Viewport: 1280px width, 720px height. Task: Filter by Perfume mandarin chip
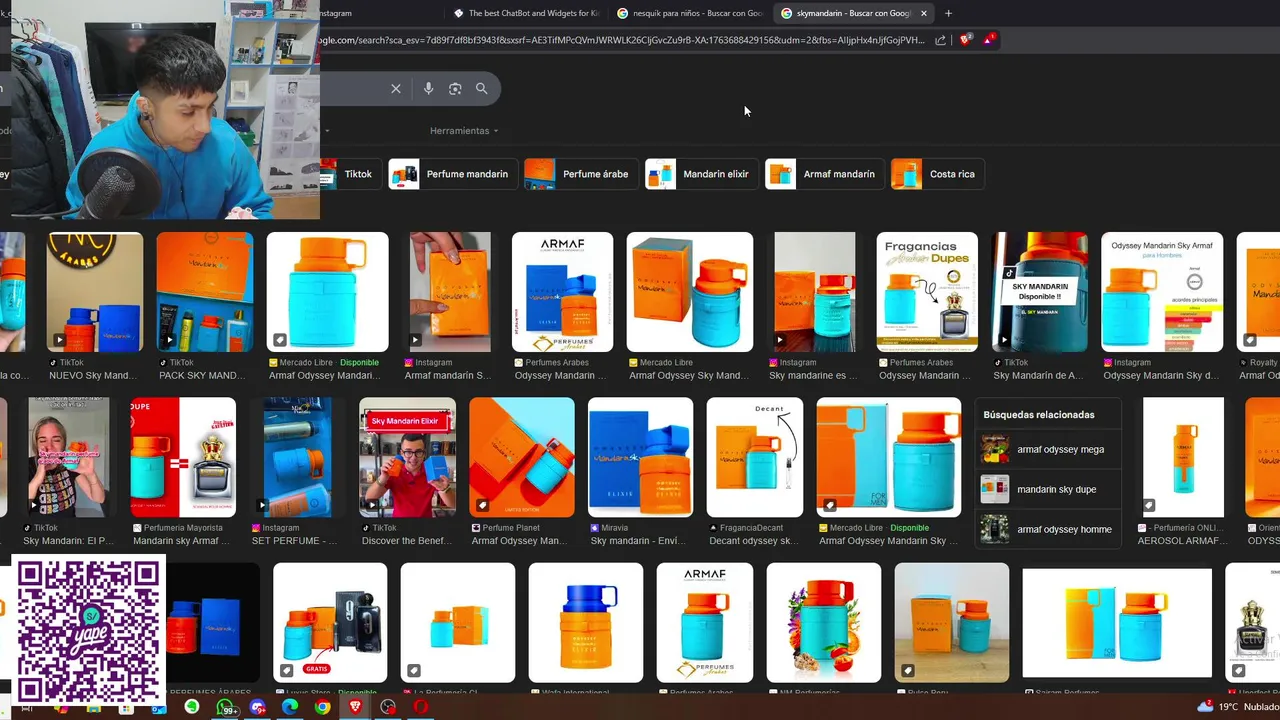[453, 174]
